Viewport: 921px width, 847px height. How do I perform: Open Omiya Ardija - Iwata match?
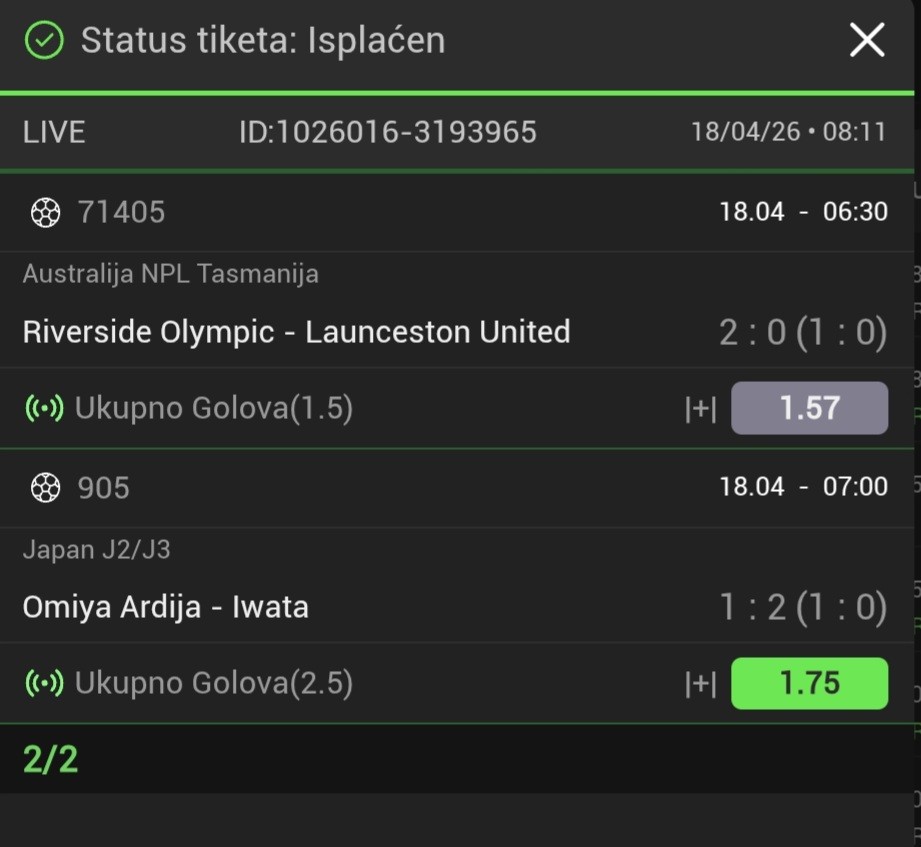point(165,607)
